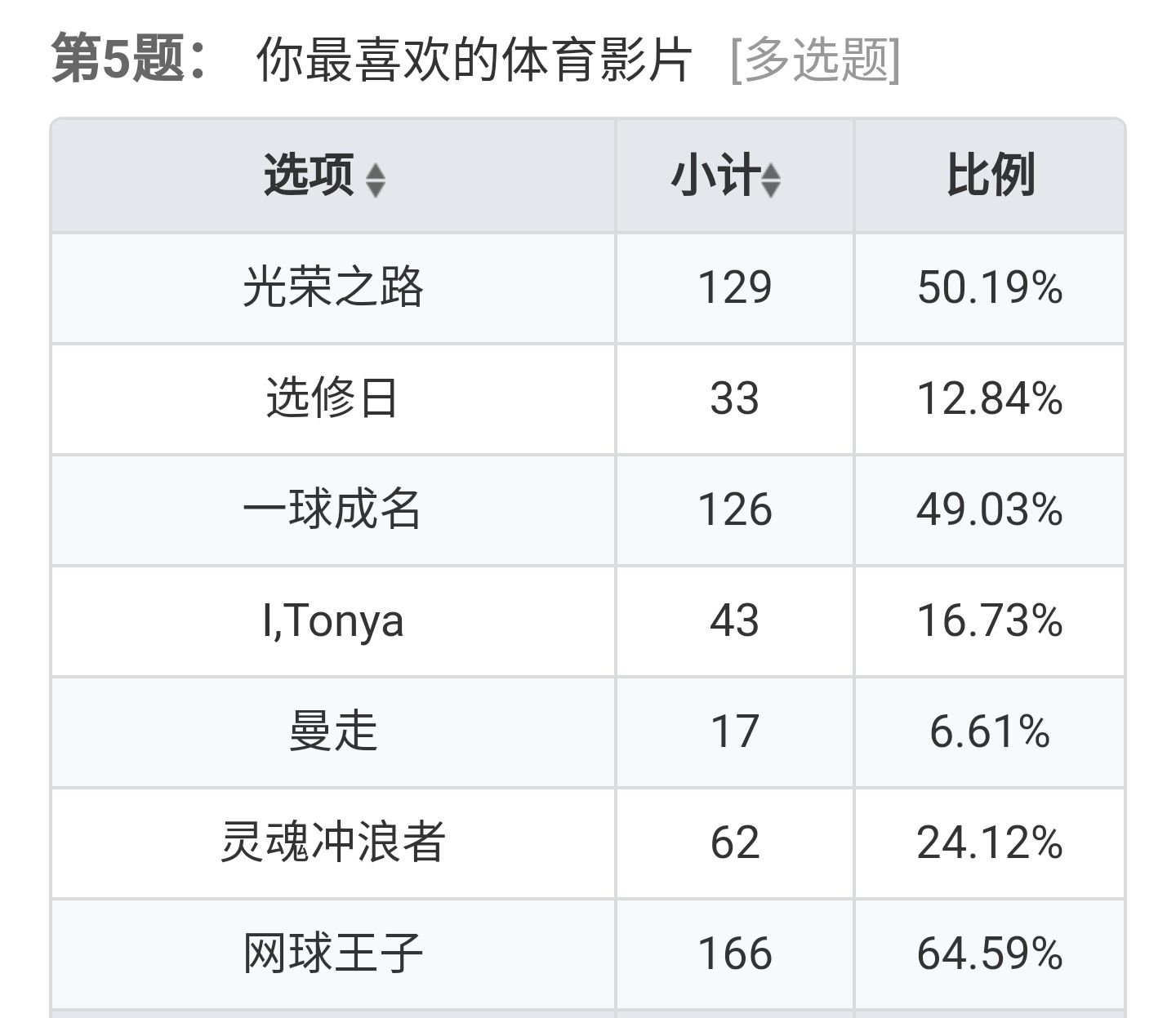Select the 曼走 option cell
Screen dimensions: 1176x1018
(x=332, y=731)
